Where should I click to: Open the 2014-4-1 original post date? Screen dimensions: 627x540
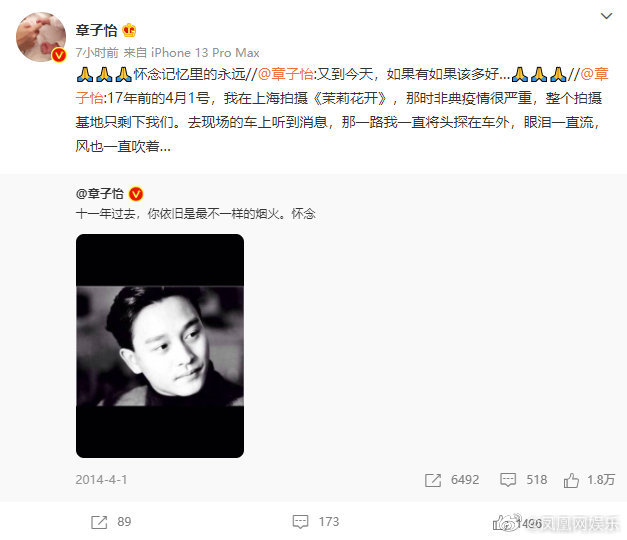(102, 480)
